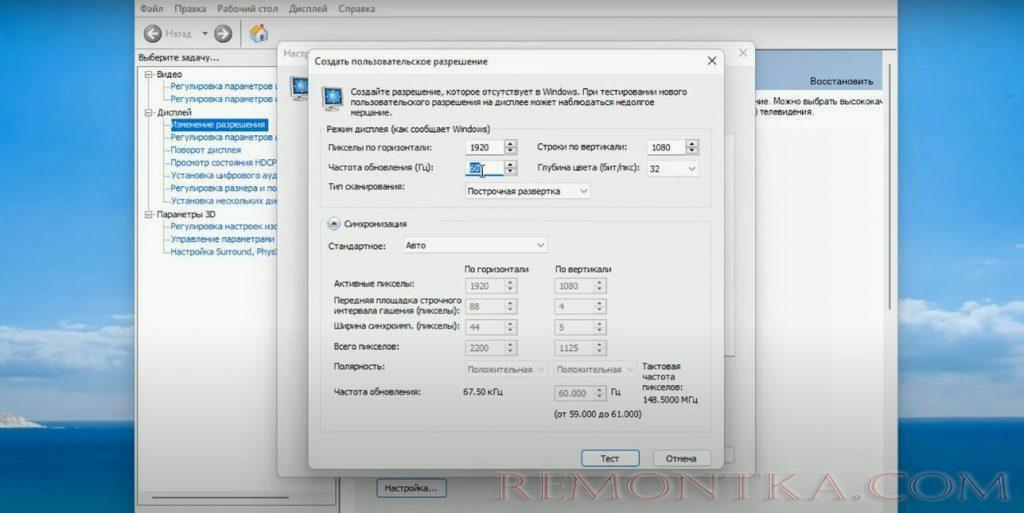Screen dimensions: 1024x513
Task: Collapse the Видео tree node
Action: click(x=149, y=74)
